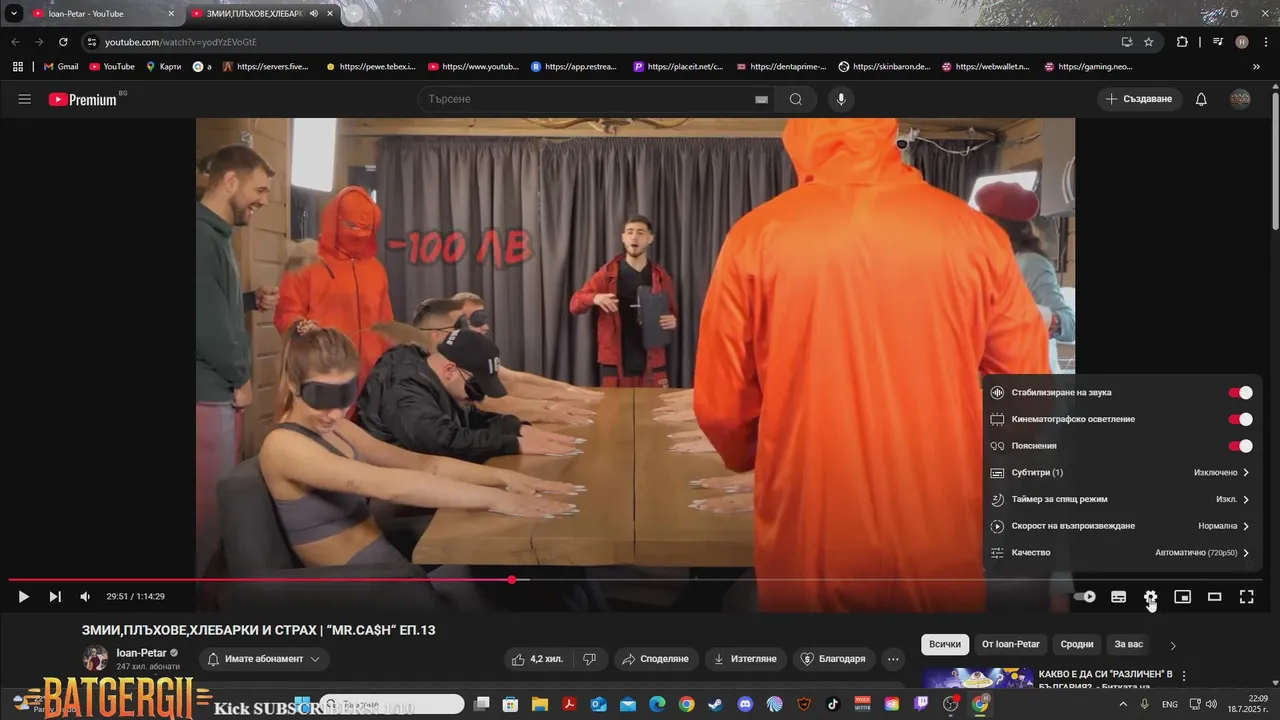Open Скорост на възпроизвеждане submenu
This screenshot has width=1280, height=720.
click(x=1122, y=526)
